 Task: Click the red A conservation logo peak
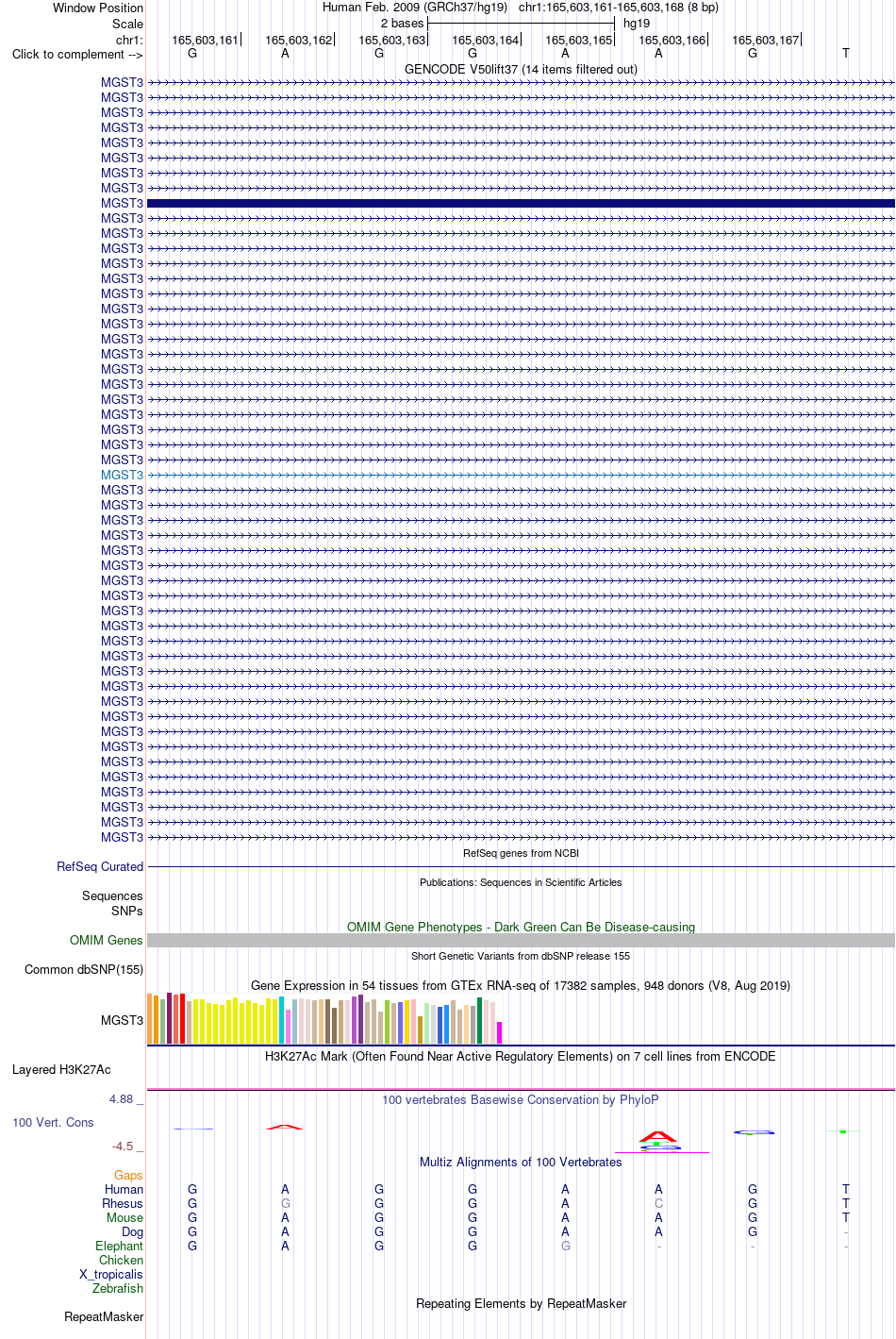pyautogui.click(x=658, y=1136)
